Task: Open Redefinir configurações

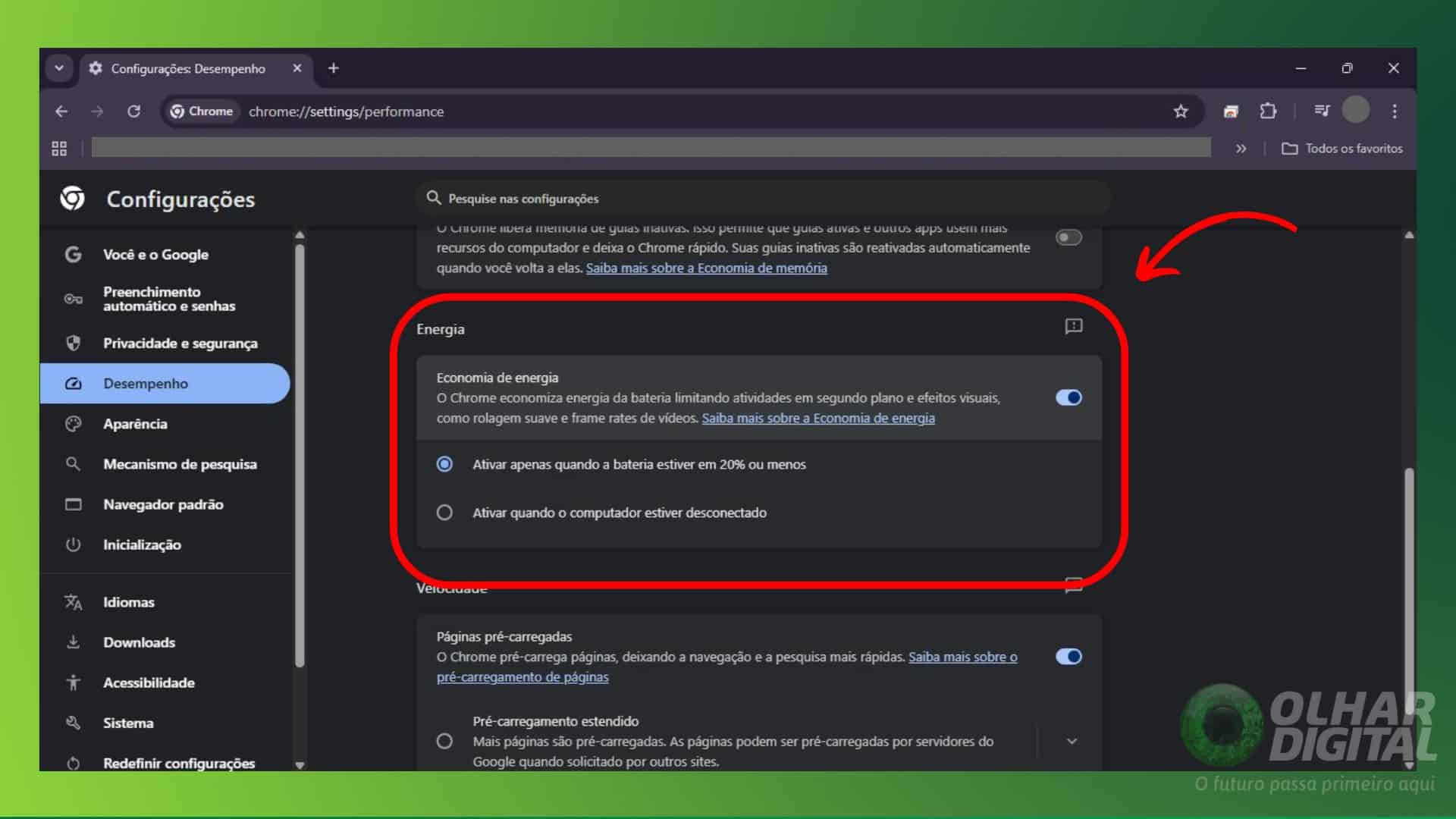Action: (179, 763)
